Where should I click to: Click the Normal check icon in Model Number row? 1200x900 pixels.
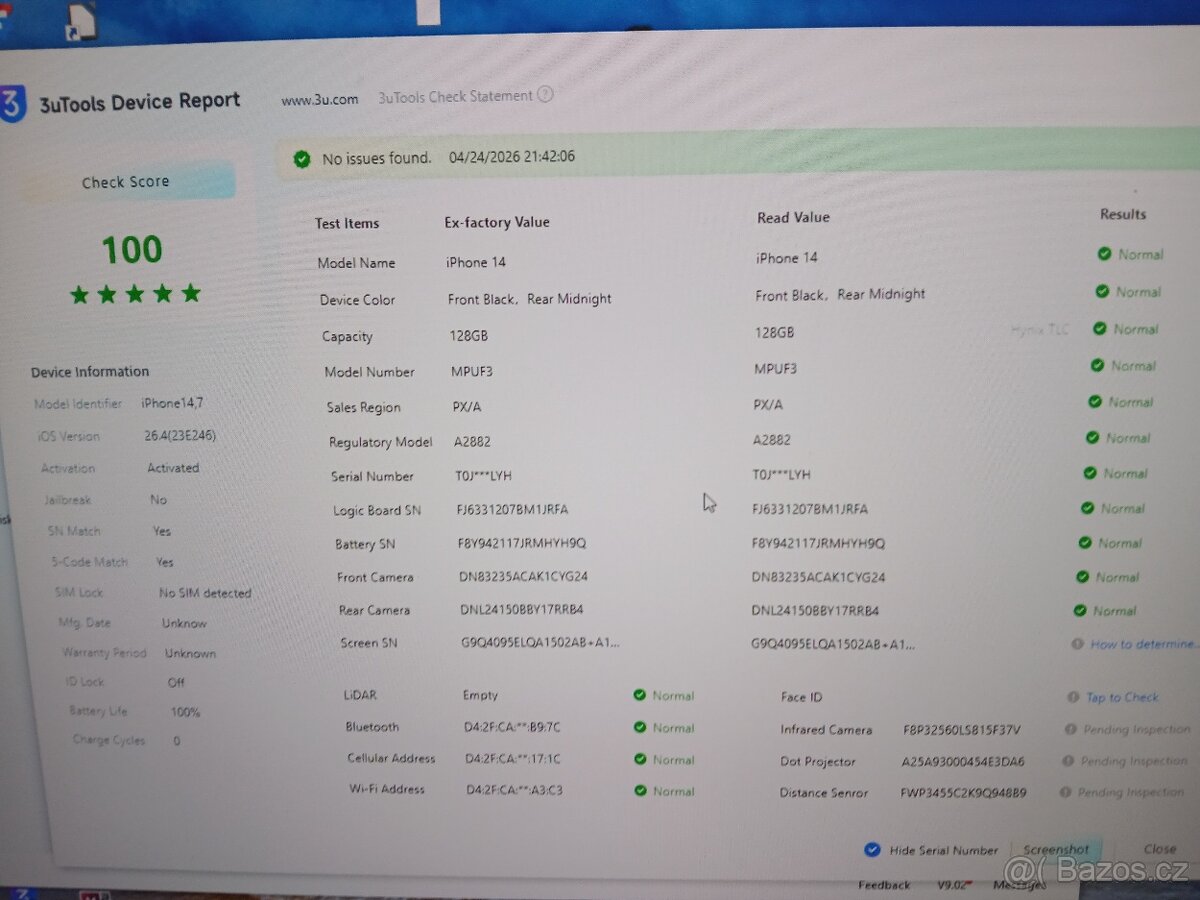[x=1097, y=365]
